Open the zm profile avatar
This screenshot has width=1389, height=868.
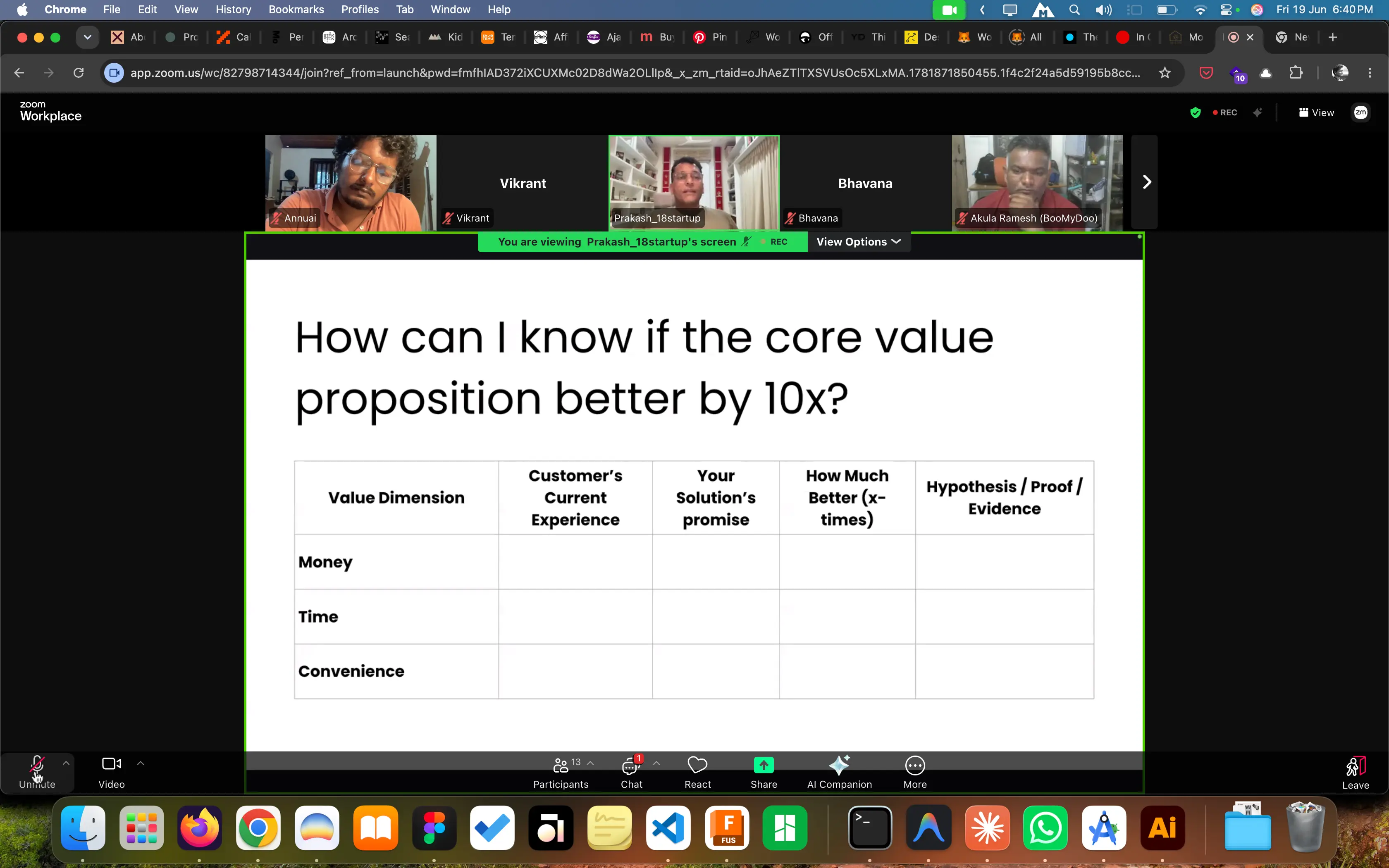[x=1361, y=112]
